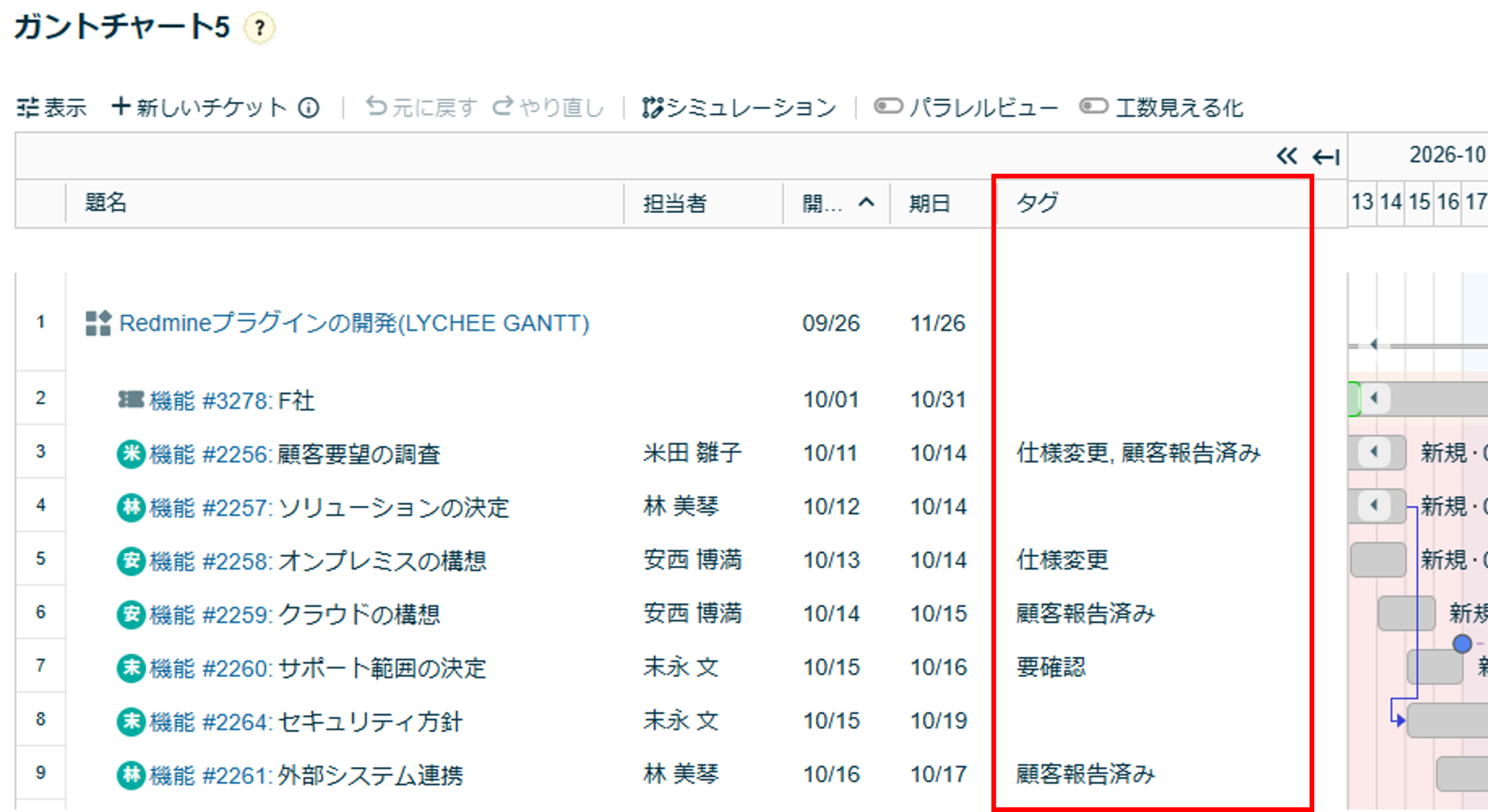Click the scroll-left arrow on the #3278 gantt bar
Image resolution: width=1488 pixels, height=812 pixels.
[x=1375, y=398]
